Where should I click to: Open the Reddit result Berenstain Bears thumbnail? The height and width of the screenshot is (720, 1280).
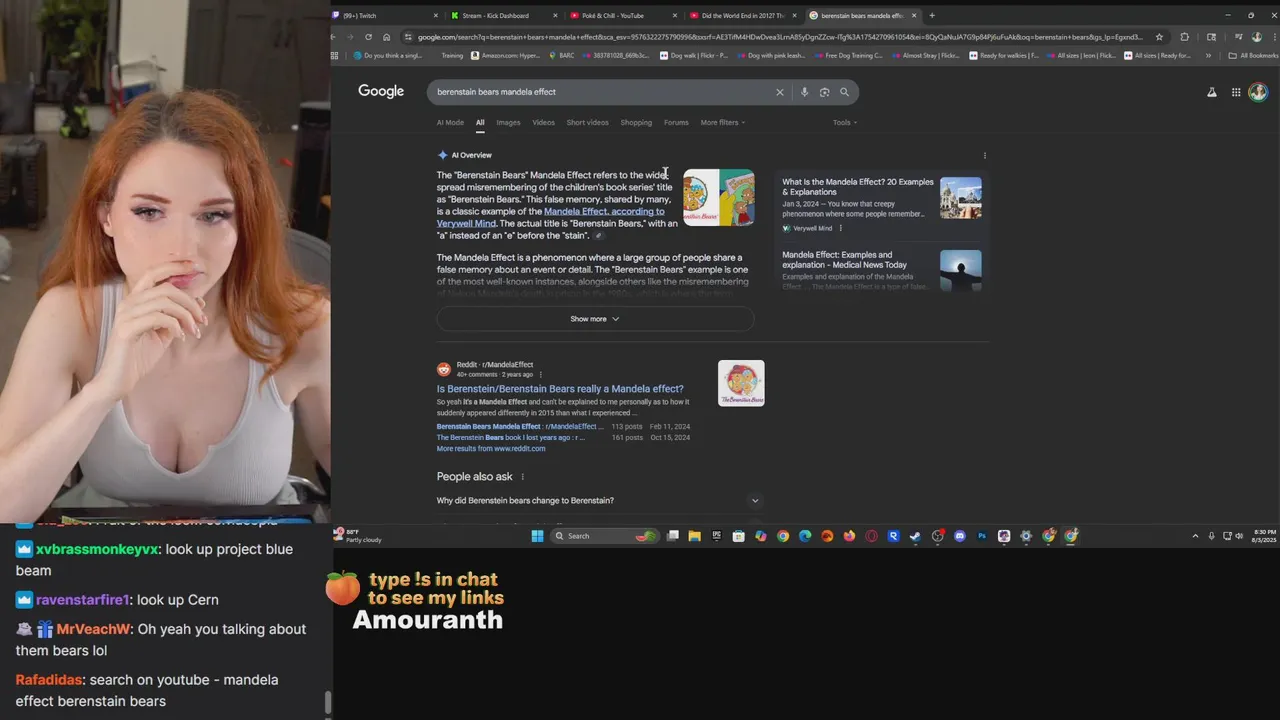pos(741,383)
